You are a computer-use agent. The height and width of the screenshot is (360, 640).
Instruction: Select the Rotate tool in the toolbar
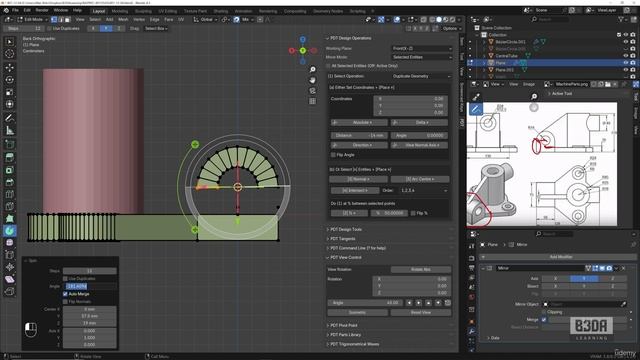coord(10,80)
